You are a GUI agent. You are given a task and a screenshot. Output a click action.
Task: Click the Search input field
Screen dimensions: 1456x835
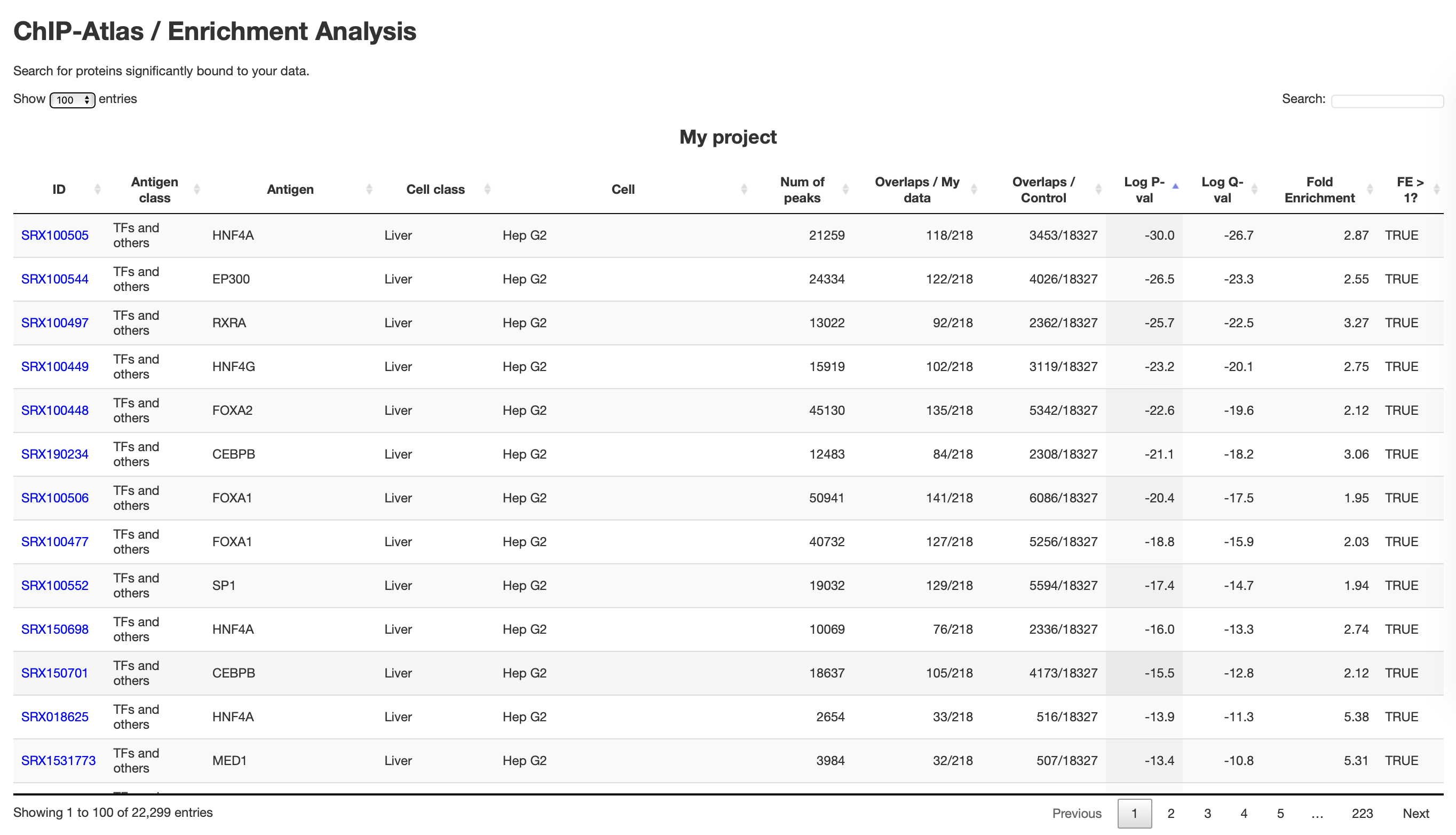pyautogui.click(x=1387, y=101)
